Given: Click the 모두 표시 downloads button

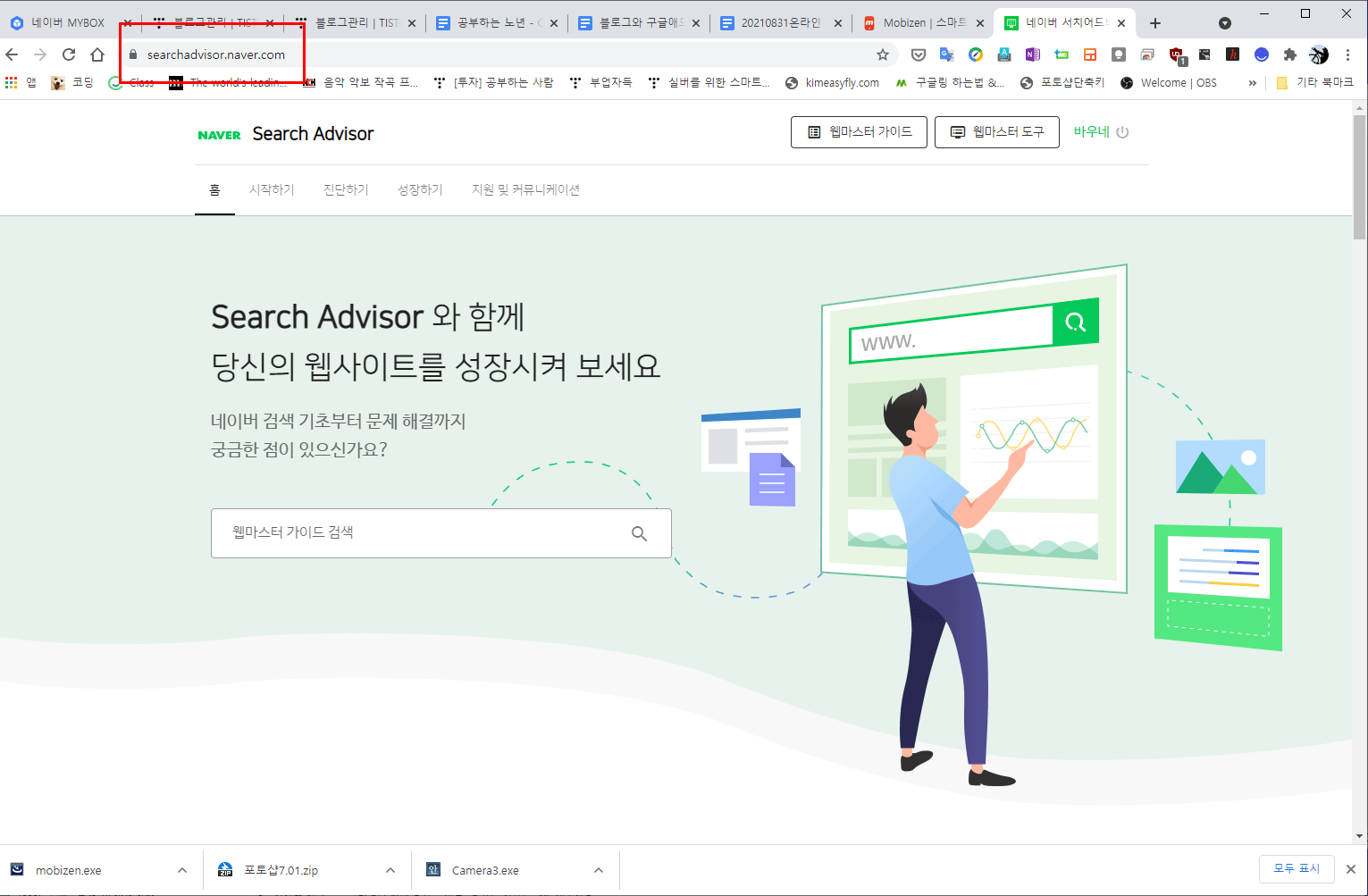Looking at the screenshot, I should (1297, 868).
